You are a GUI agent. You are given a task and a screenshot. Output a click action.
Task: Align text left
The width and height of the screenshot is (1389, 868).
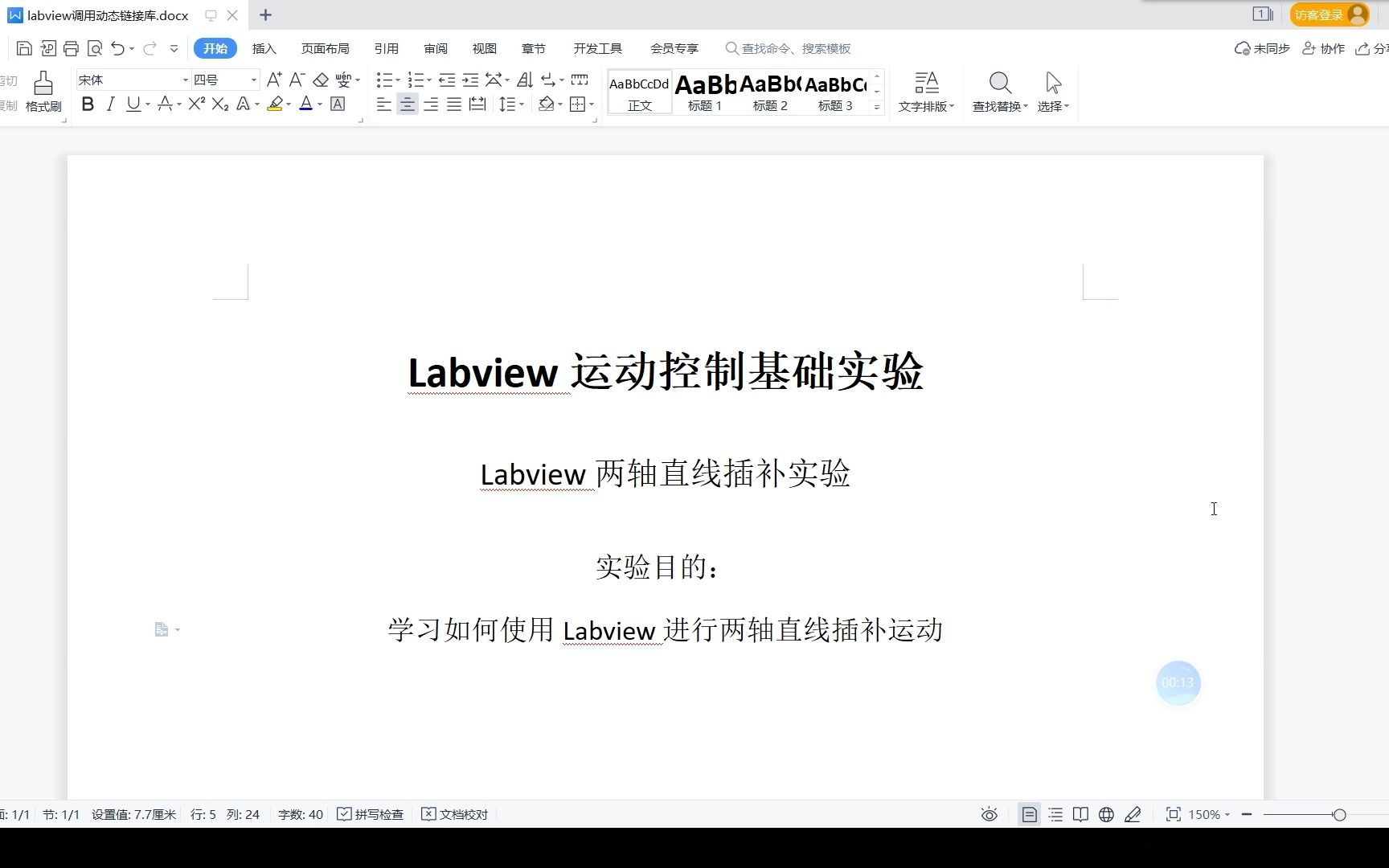coord(384,104)
